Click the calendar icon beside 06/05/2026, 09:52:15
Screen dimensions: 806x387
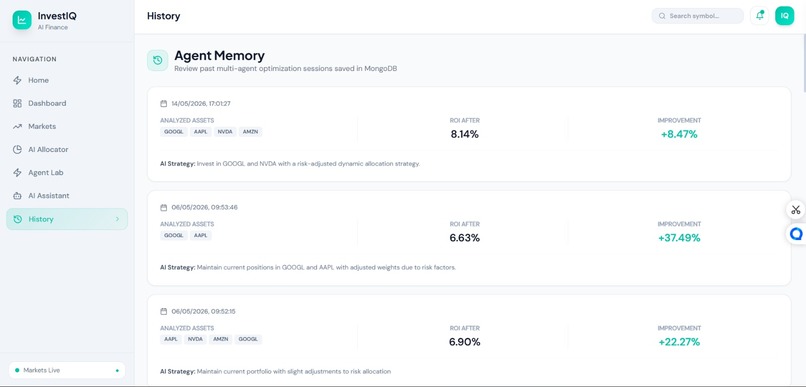163,311
